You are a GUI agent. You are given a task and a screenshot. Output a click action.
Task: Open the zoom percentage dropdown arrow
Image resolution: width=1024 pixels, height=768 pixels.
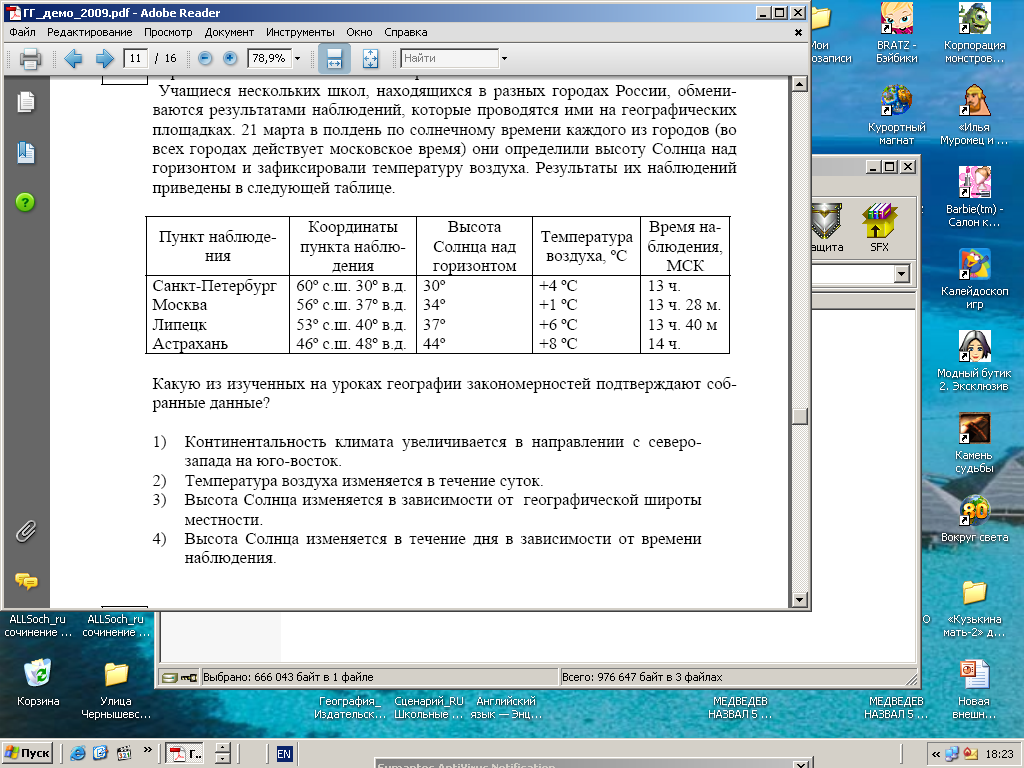pos(297,58)
